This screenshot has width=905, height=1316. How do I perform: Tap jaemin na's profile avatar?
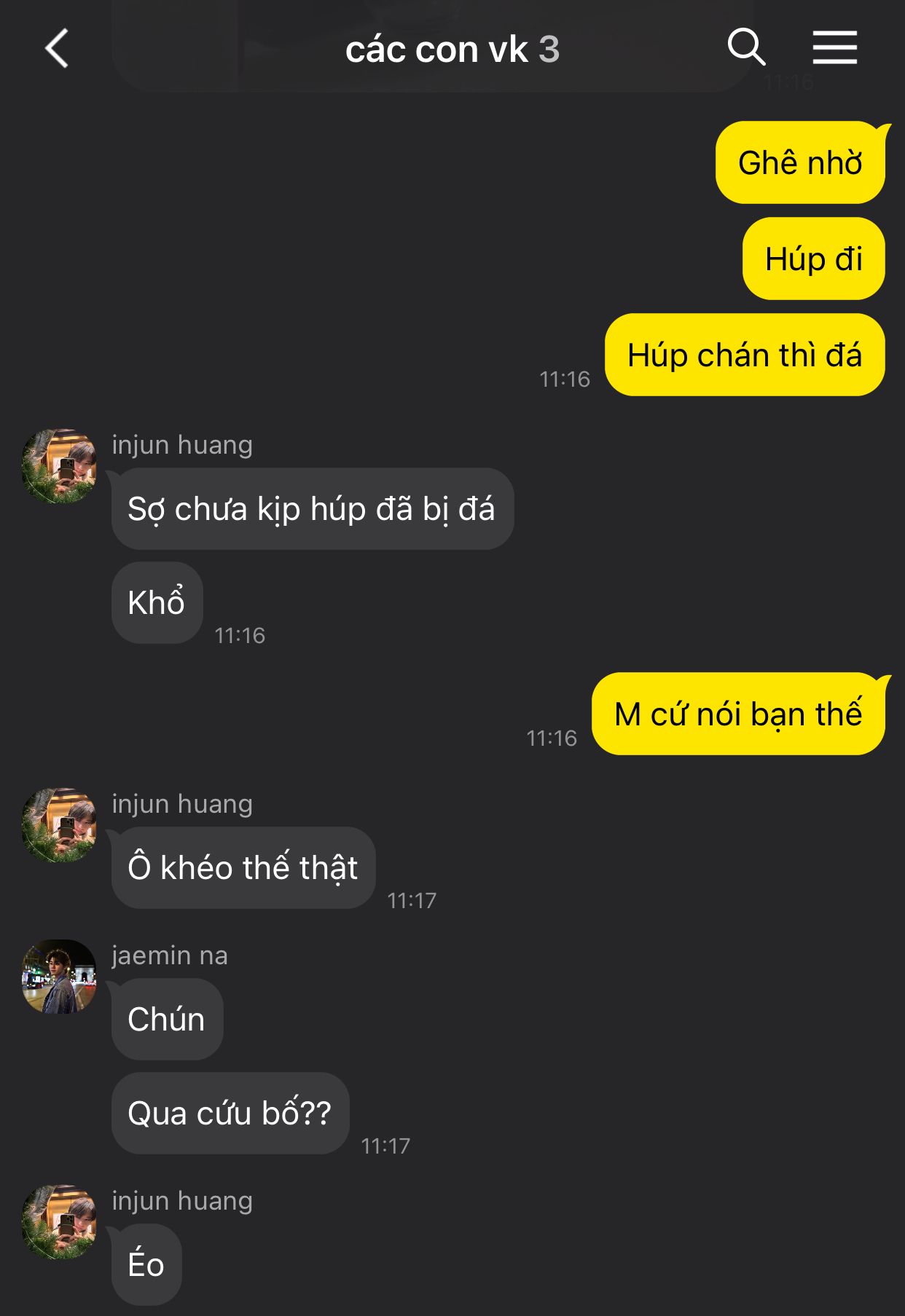click(59, 977)
